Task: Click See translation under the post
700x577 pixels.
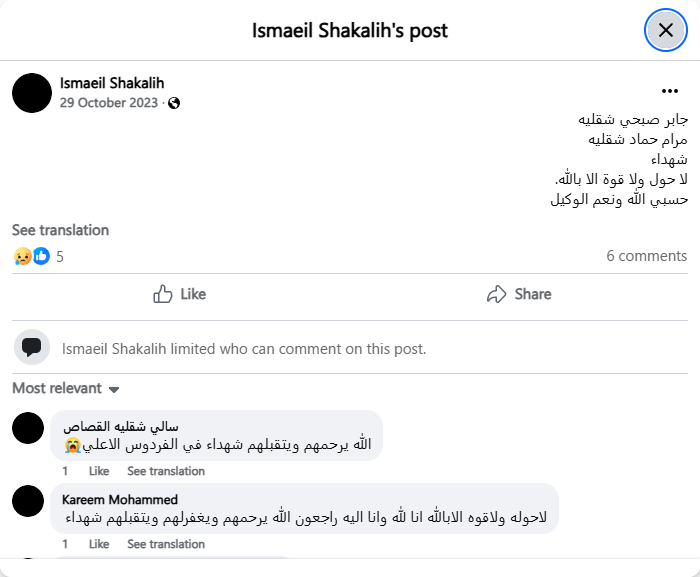Action: (60, 230)
